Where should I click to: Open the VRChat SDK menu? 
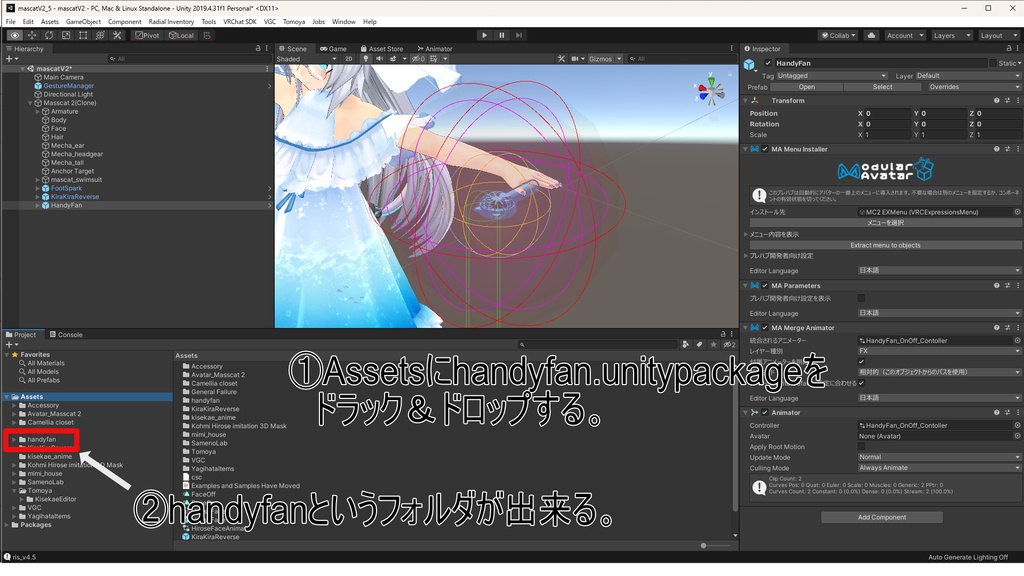[241, 20]
